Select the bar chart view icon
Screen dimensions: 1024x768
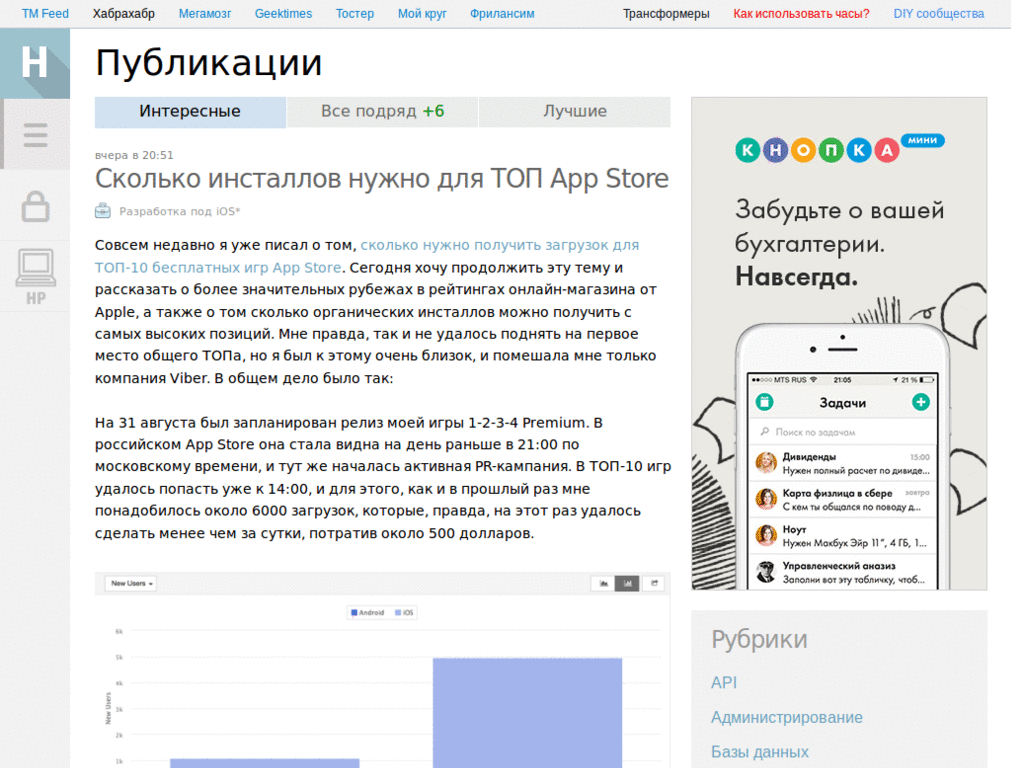pos(627,582)
